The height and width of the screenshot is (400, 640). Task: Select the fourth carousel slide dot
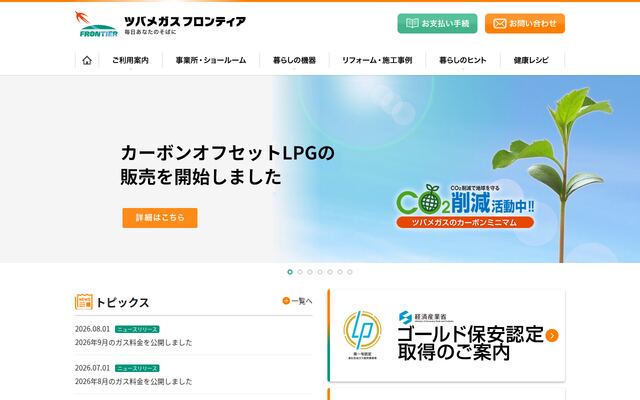click(x=320, y=272)
